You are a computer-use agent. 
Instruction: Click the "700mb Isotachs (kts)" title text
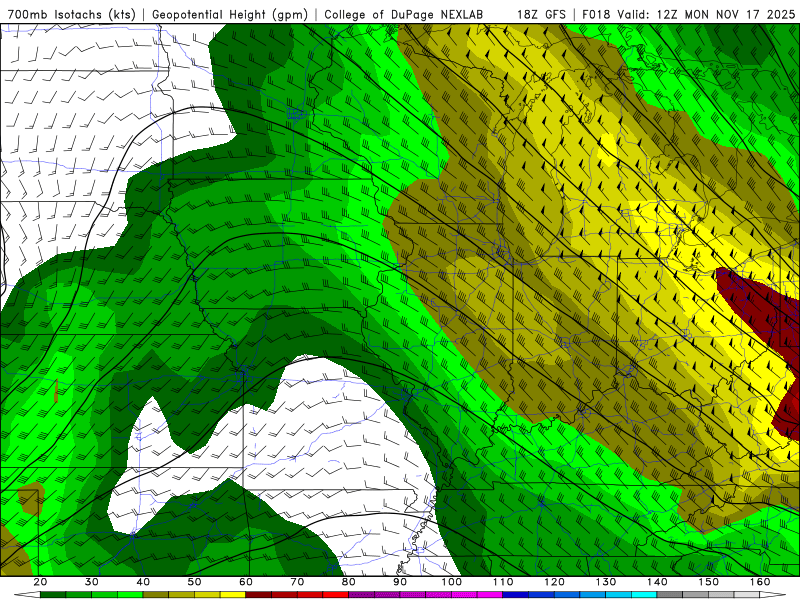(x=71, y=14)
